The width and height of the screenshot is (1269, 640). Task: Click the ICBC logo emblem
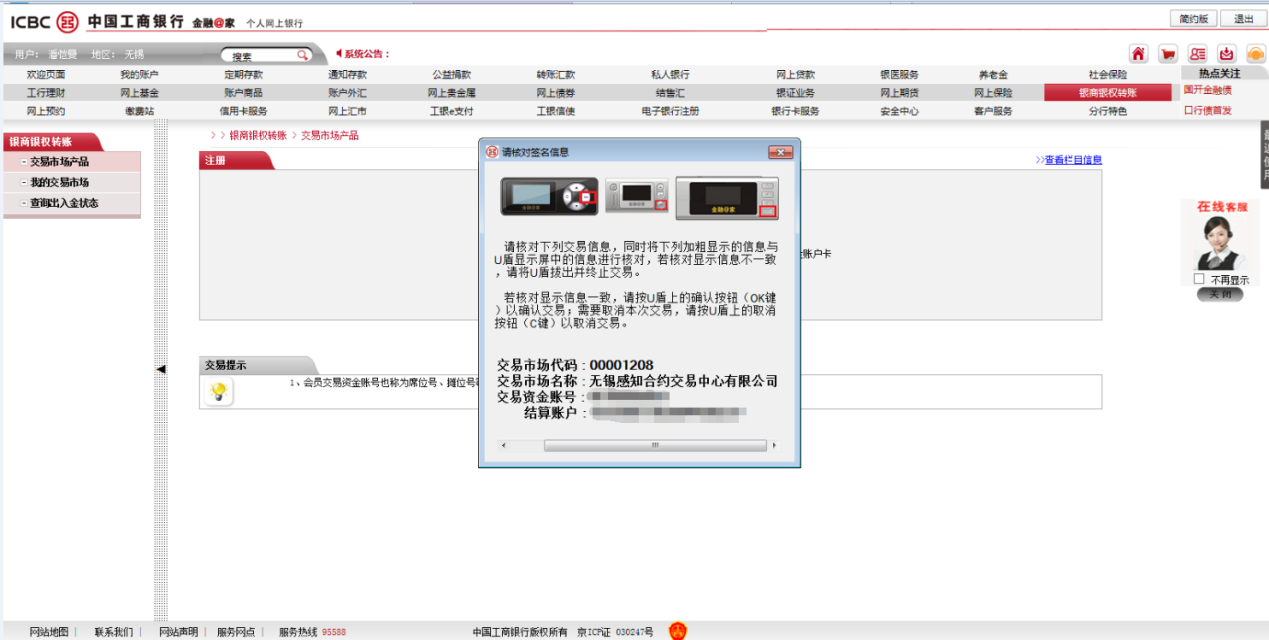click(67, 22)
